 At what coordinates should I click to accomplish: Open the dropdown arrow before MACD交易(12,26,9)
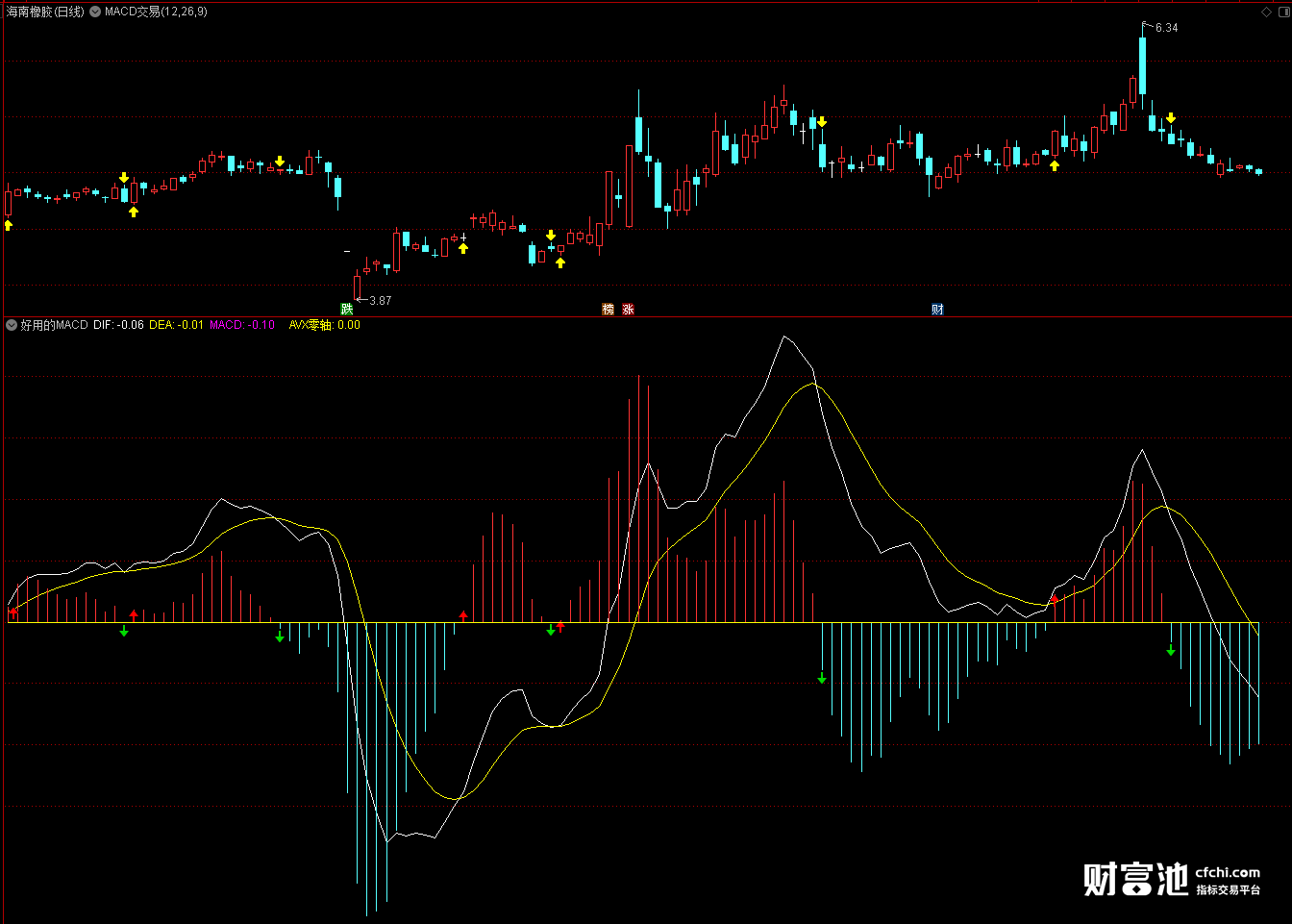click(95, 12)
